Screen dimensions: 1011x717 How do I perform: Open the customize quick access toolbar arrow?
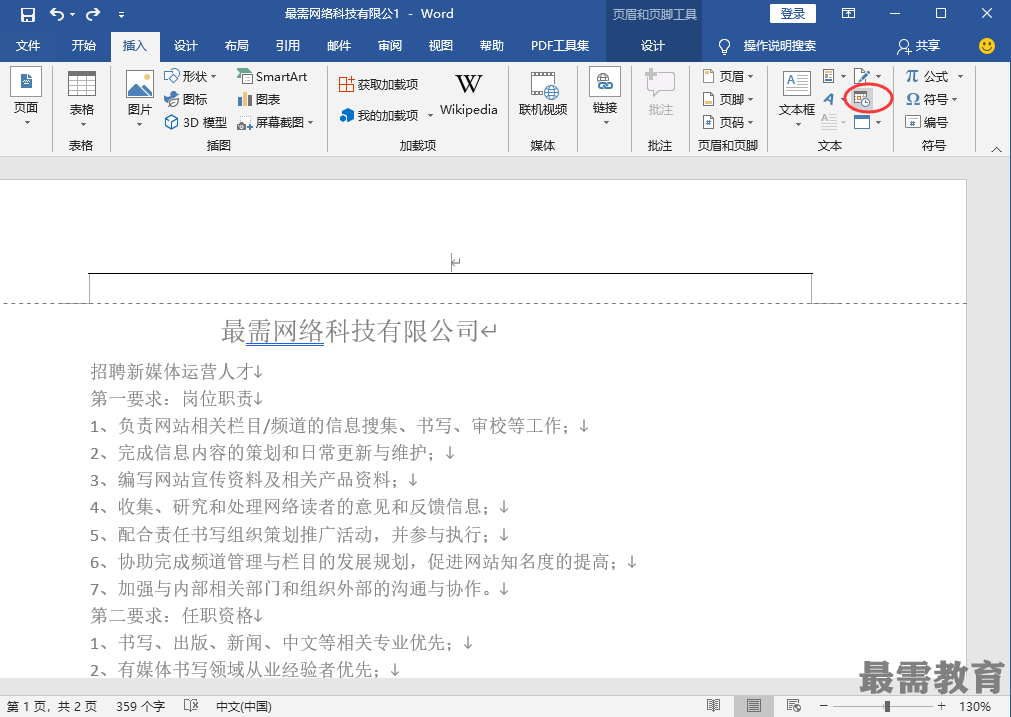121,14
